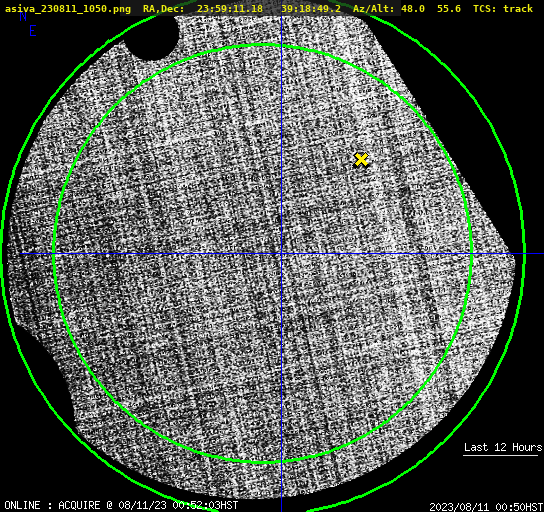Click the black circular mask near top
Screen dimensions: 544x512
(152, 37)
